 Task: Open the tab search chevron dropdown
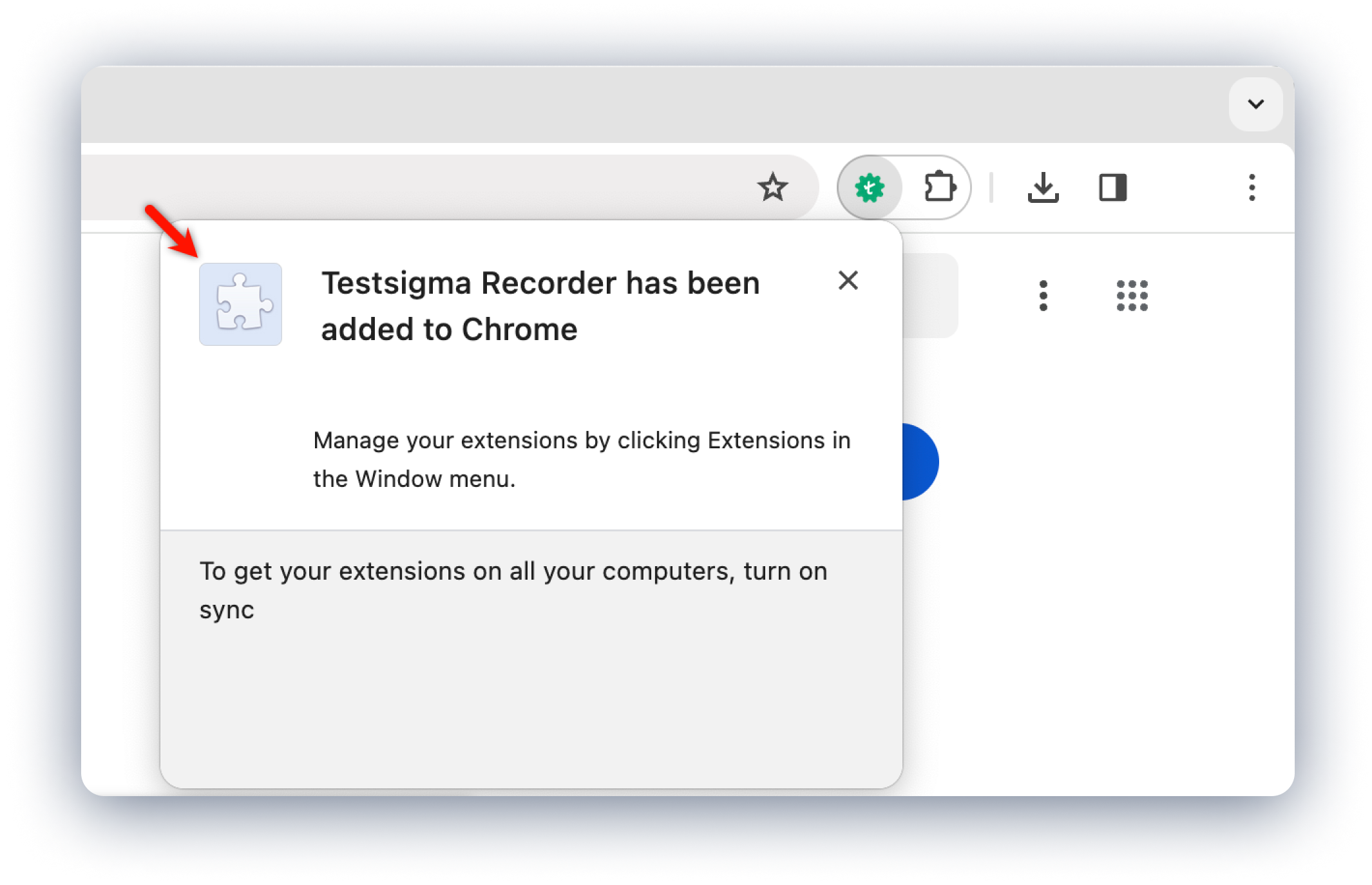click(x=1255, y=104)
